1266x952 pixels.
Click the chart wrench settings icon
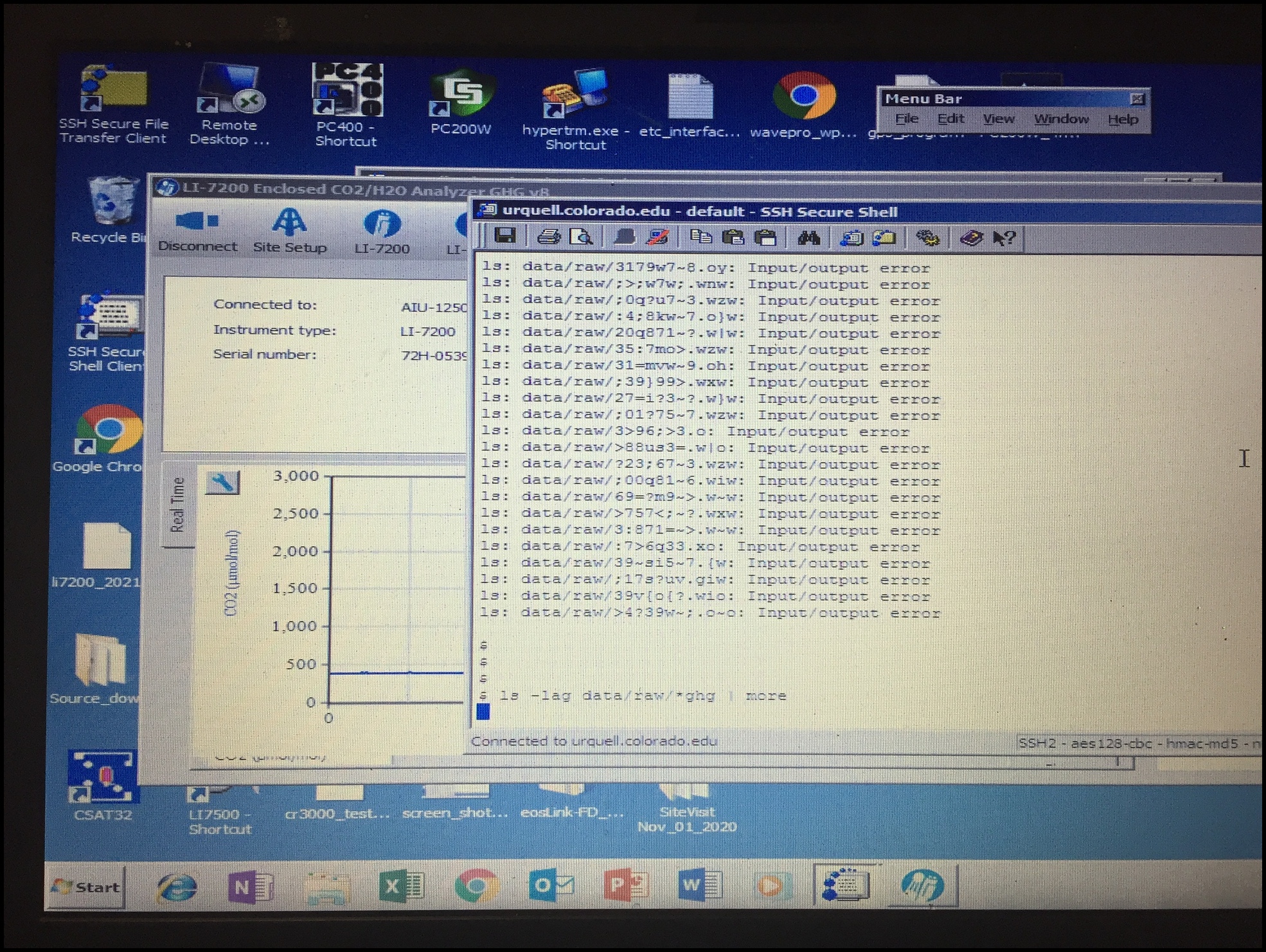coord(222,482)
